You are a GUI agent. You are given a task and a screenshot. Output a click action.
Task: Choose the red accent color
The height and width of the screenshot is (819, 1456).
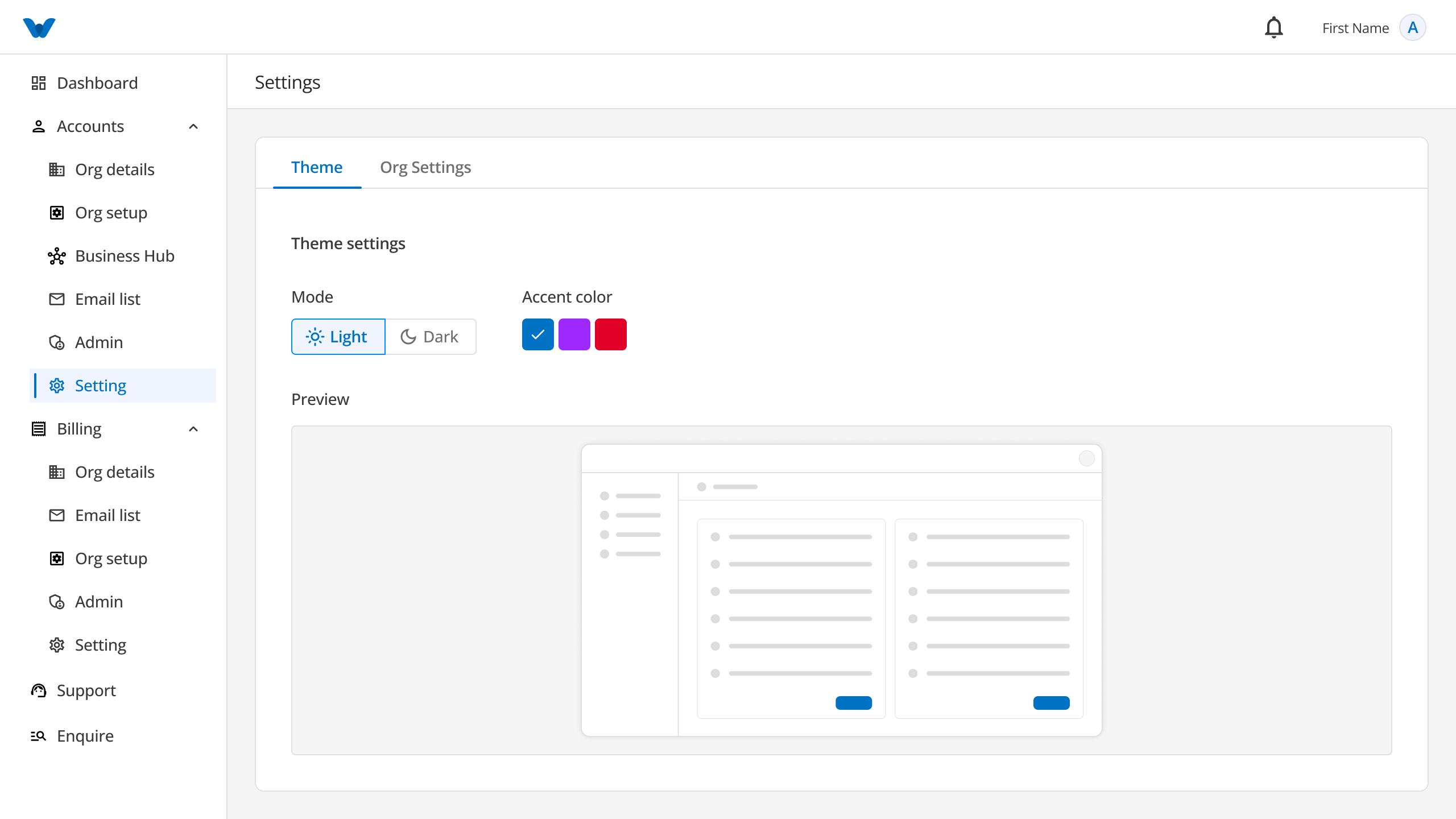(x=611, y=334)
